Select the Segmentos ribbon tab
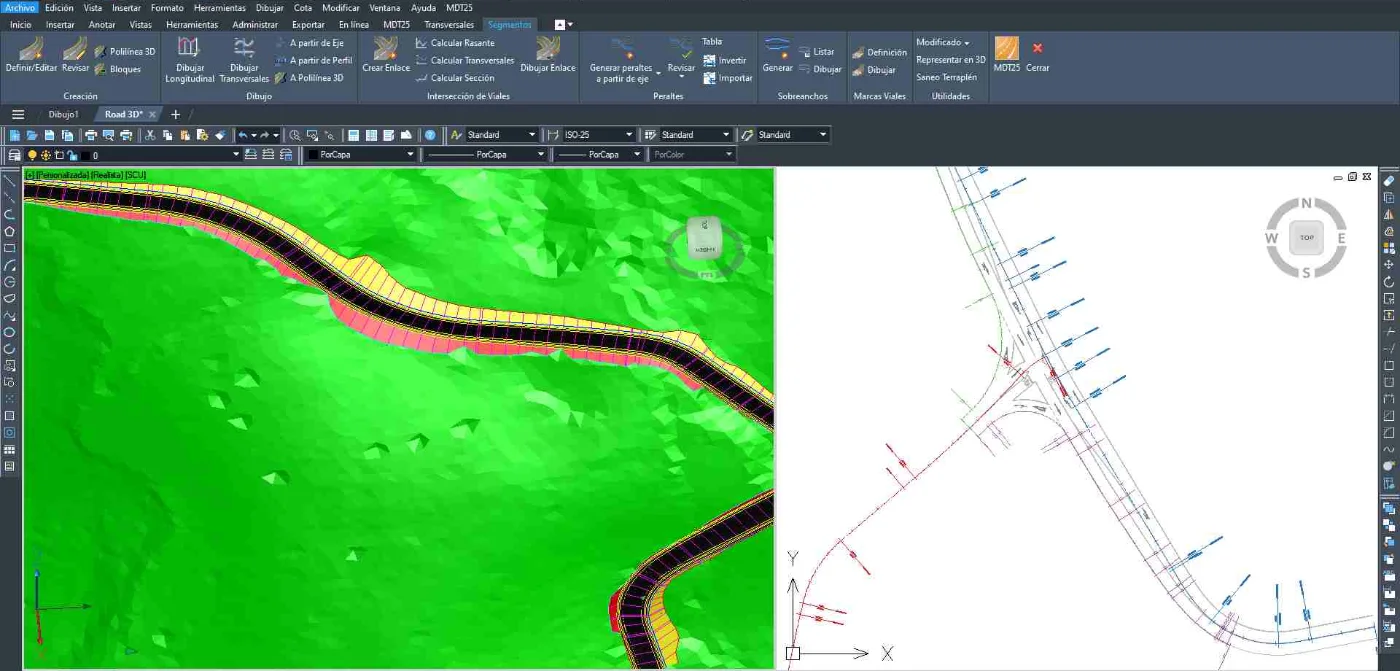The image size is (1400, 671). [510, 24]
